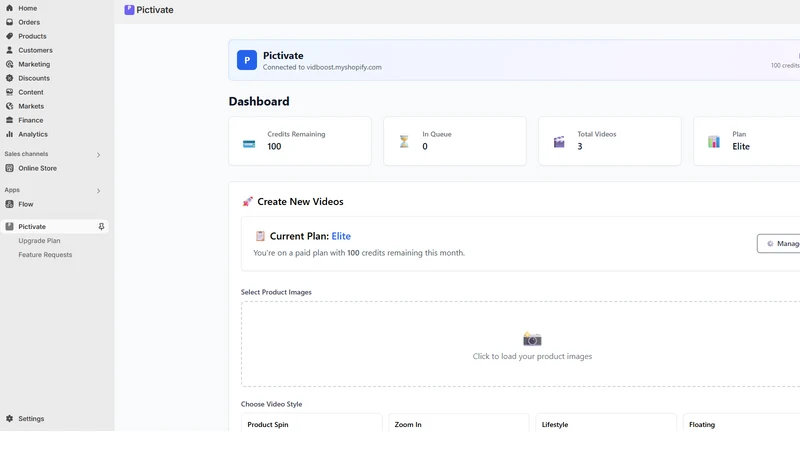Click the Credits Remaining 100 value
The width and height of the screenshot is (800, 450).
(274, 146)
